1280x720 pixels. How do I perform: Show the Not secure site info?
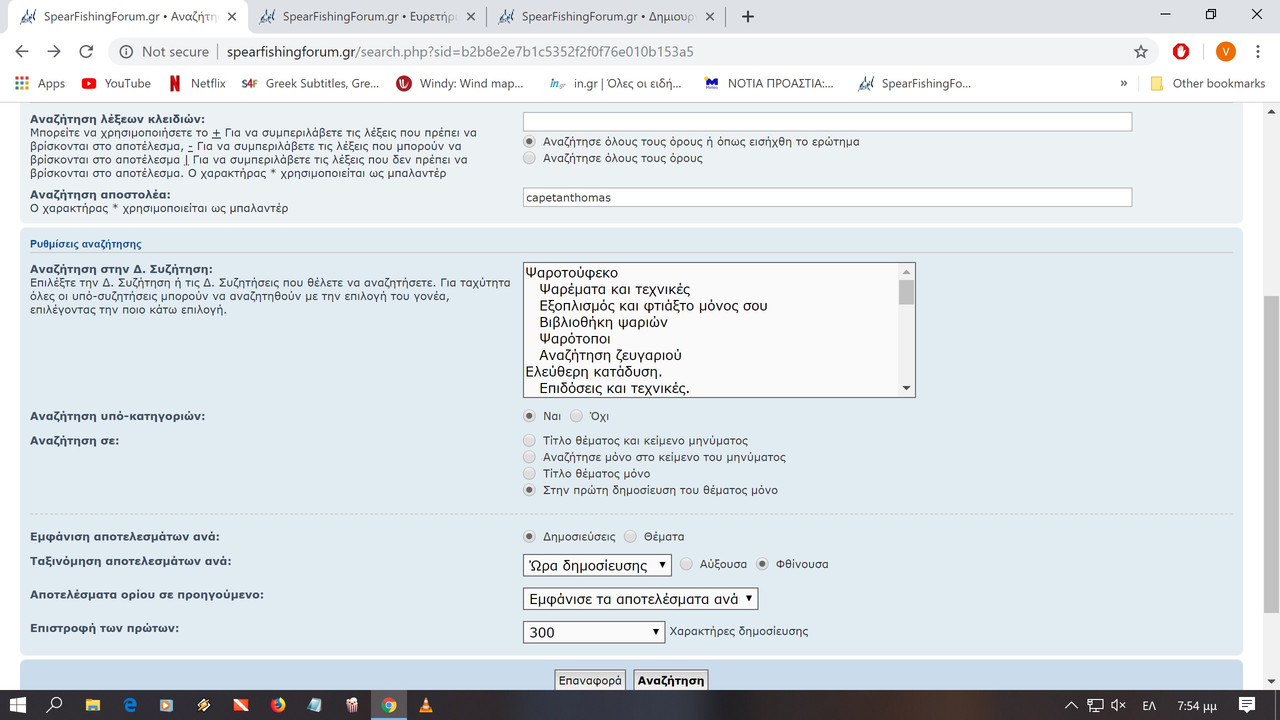tap(164, 52)
